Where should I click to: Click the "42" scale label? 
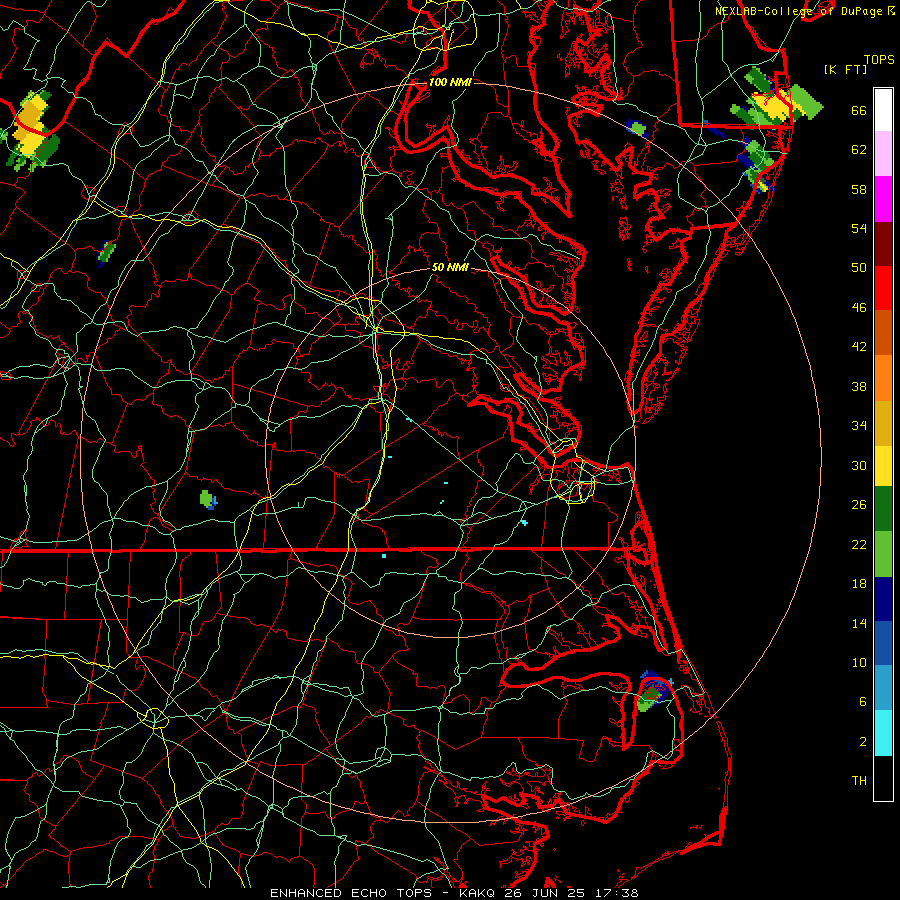pos(859,347)
